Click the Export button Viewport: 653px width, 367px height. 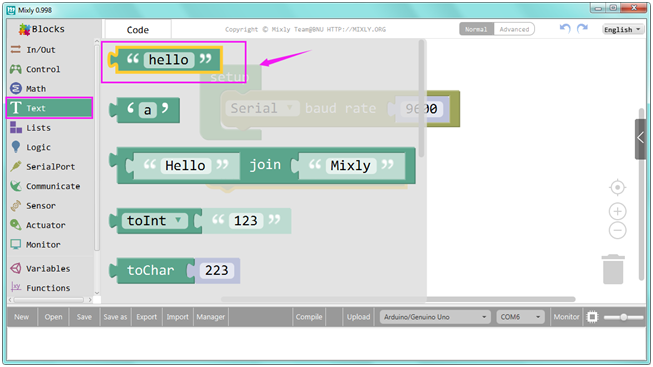(147, 317)
